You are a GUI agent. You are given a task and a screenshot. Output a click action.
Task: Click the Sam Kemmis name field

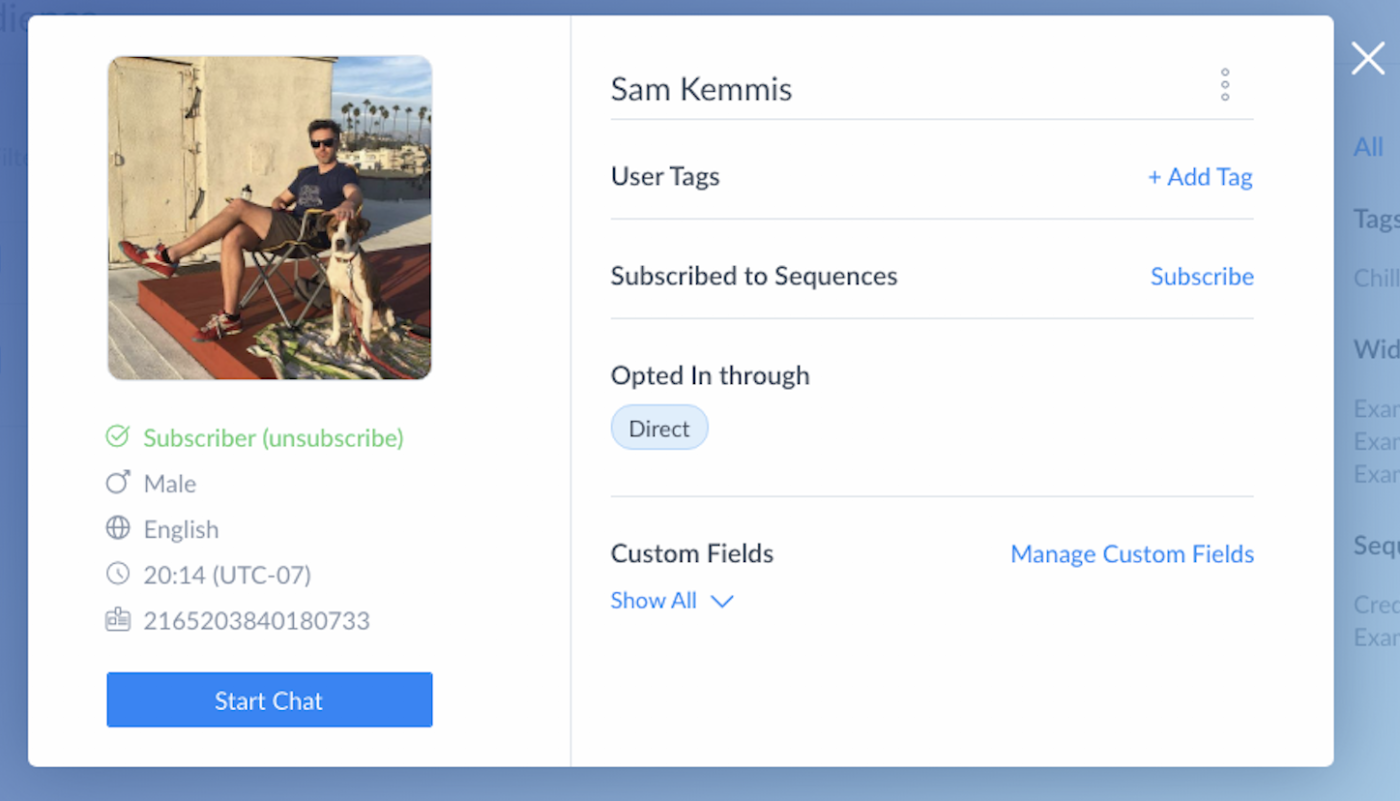701,89
